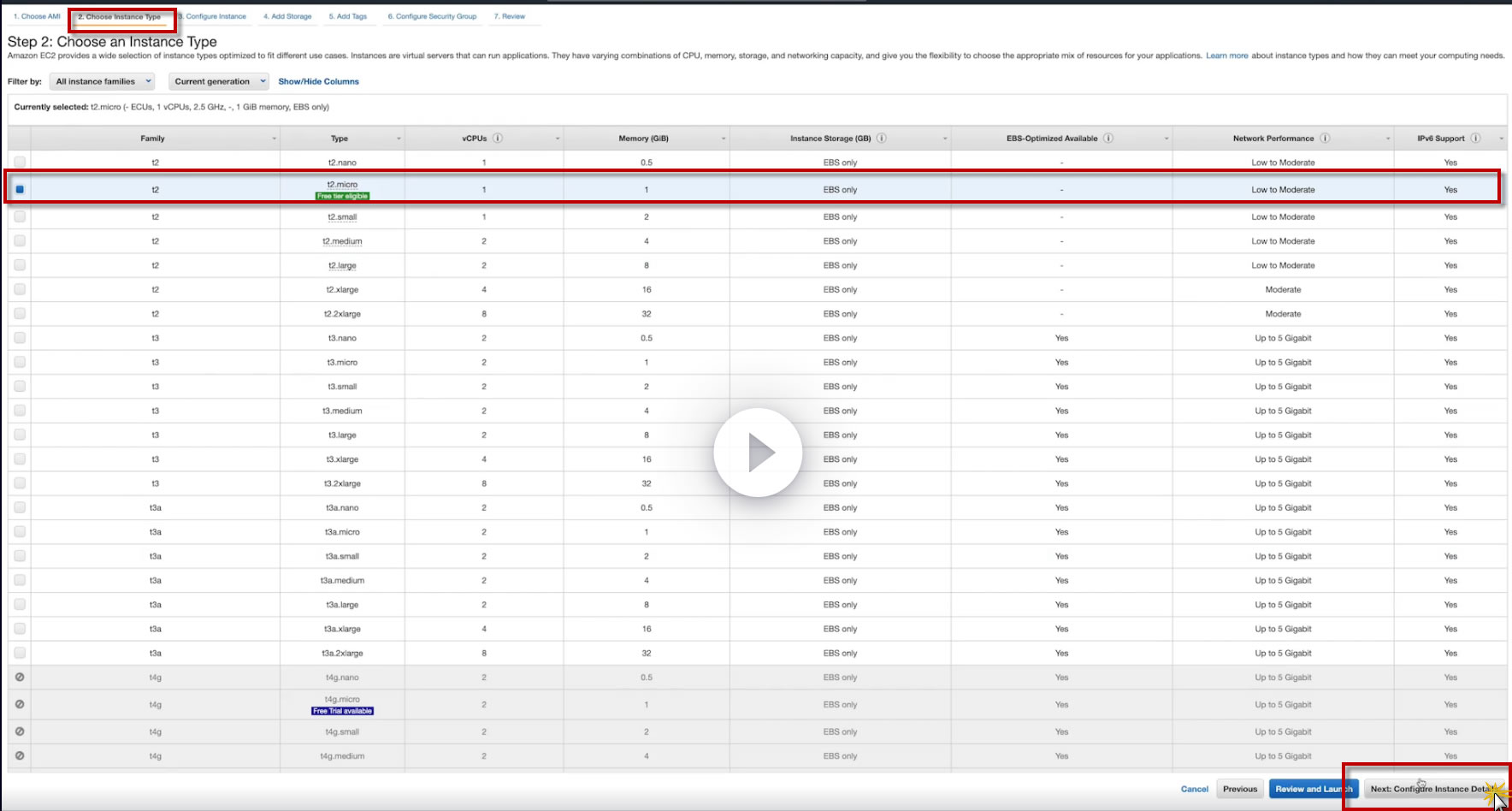The width and height of the screenshot is (1512, 811).
Task: Check the t3.nano row checkbox
Action: [20, 338]
